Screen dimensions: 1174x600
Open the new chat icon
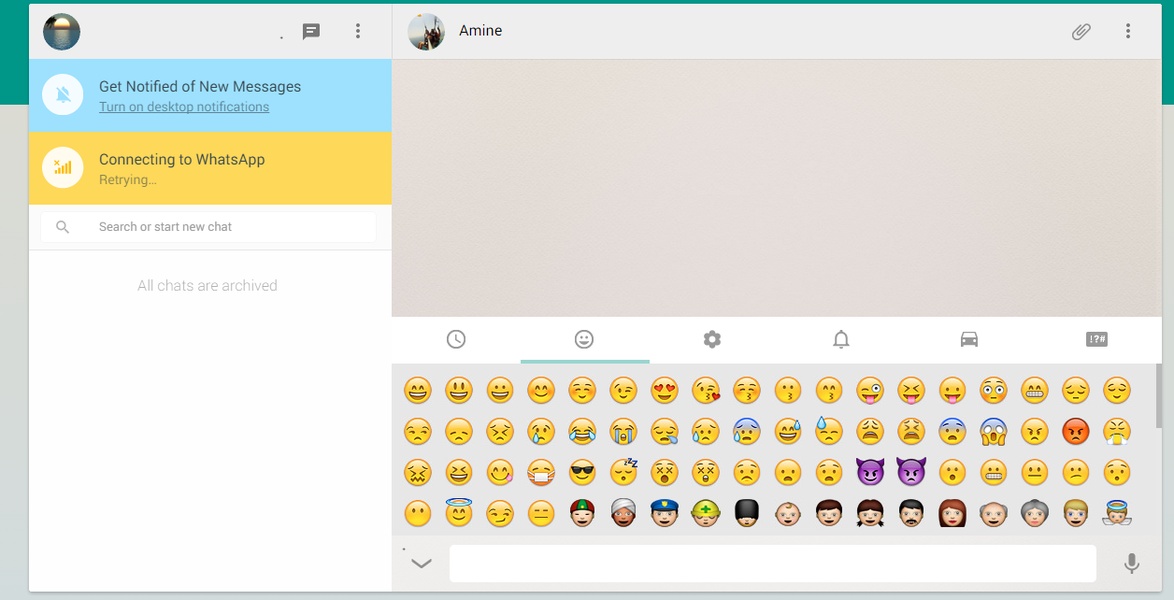tap(311, 31)
